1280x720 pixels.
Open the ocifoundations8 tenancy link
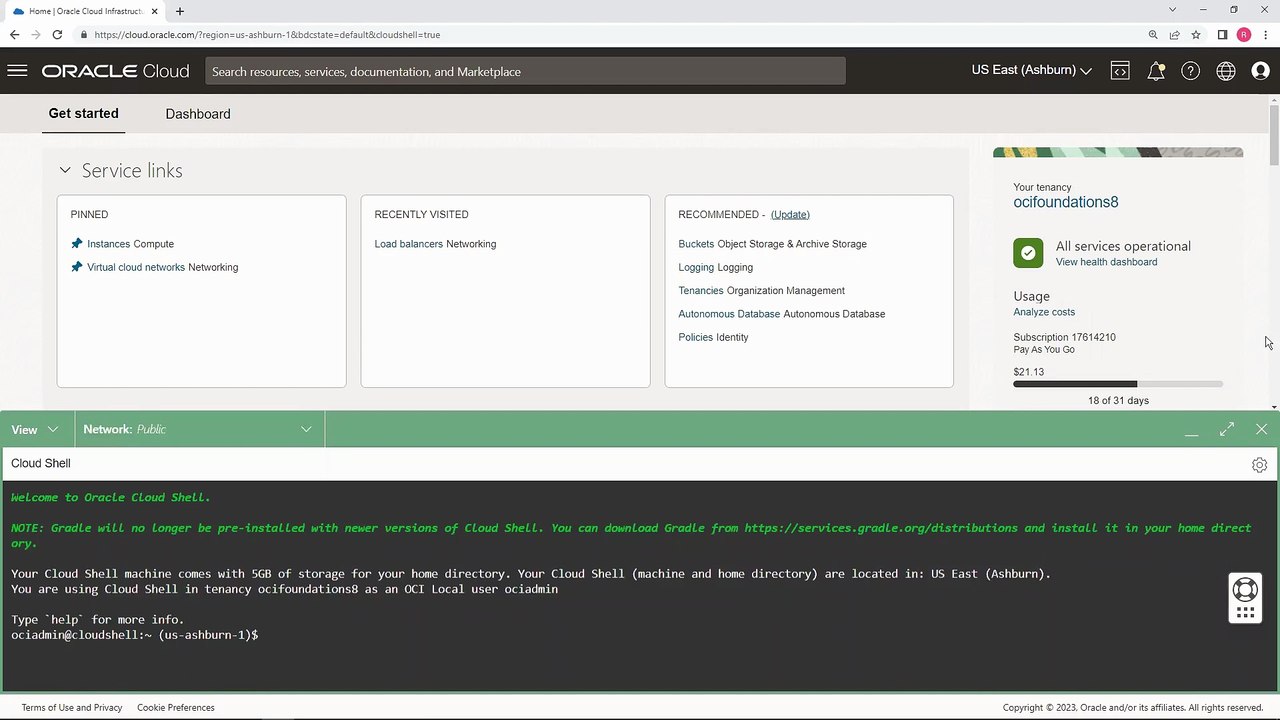coord(1066,202)
